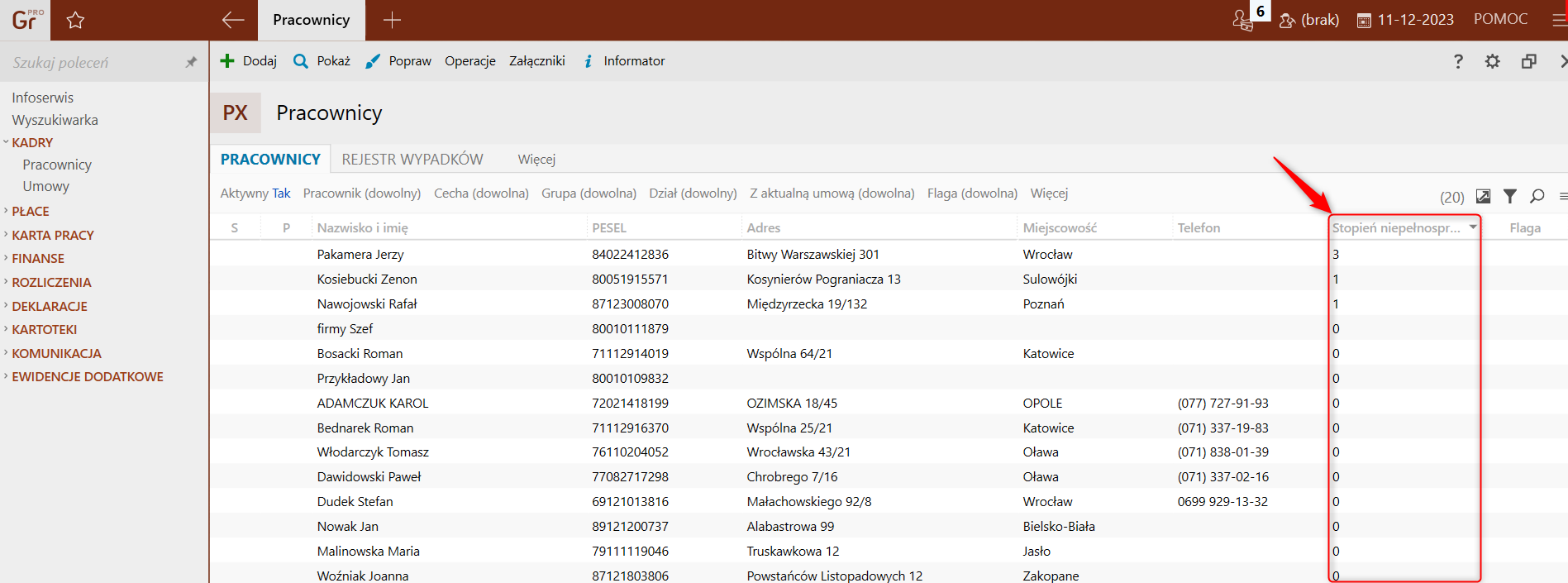Pin the command search panel

pyautogui.click(x=191, y=63)
